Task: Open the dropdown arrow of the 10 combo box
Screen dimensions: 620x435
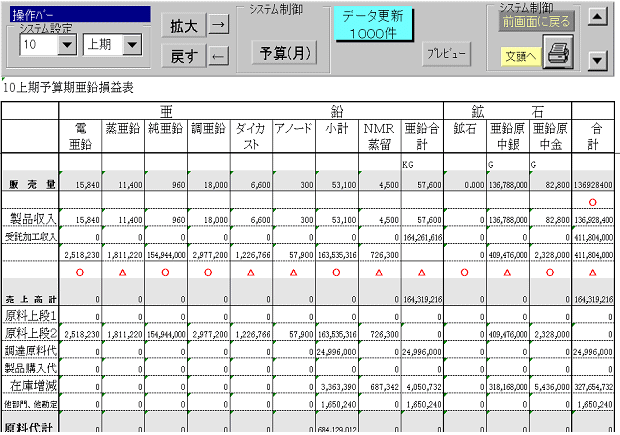Action: (67, 44)
